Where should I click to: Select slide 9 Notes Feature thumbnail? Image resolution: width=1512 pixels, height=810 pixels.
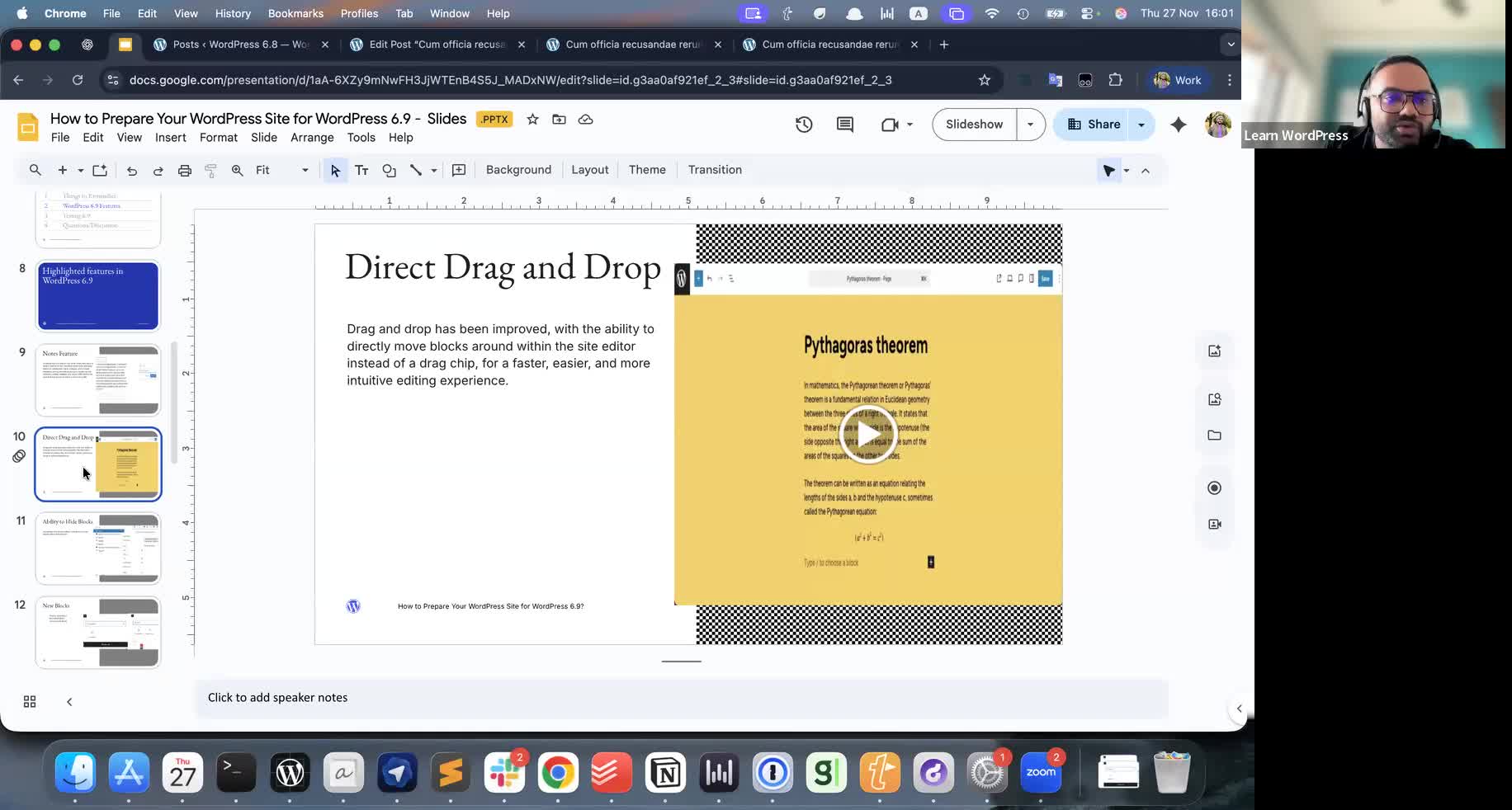pos(98,380)
